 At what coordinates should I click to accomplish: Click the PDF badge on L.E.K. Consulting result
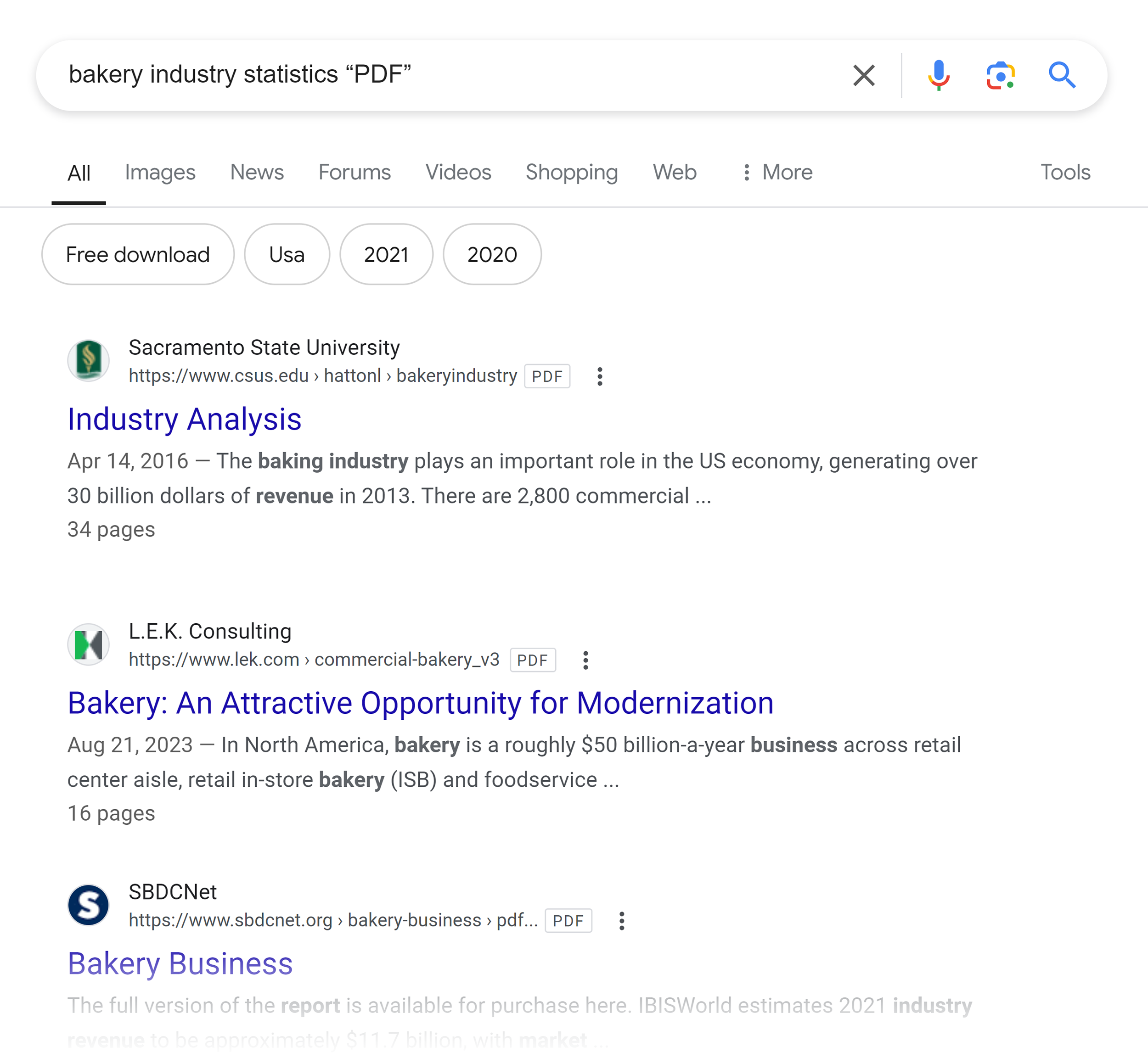532,659
